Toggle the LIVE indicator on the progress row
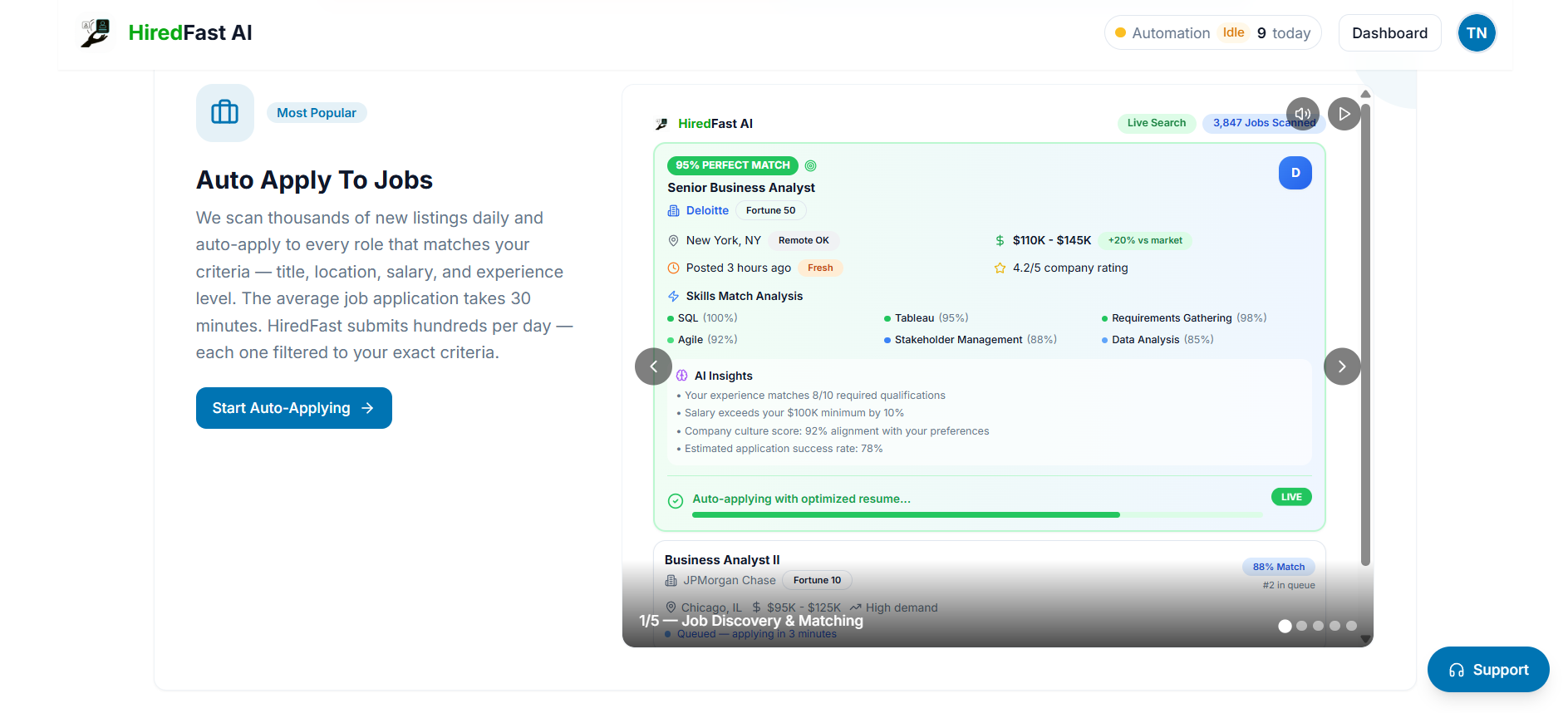 1290,496
